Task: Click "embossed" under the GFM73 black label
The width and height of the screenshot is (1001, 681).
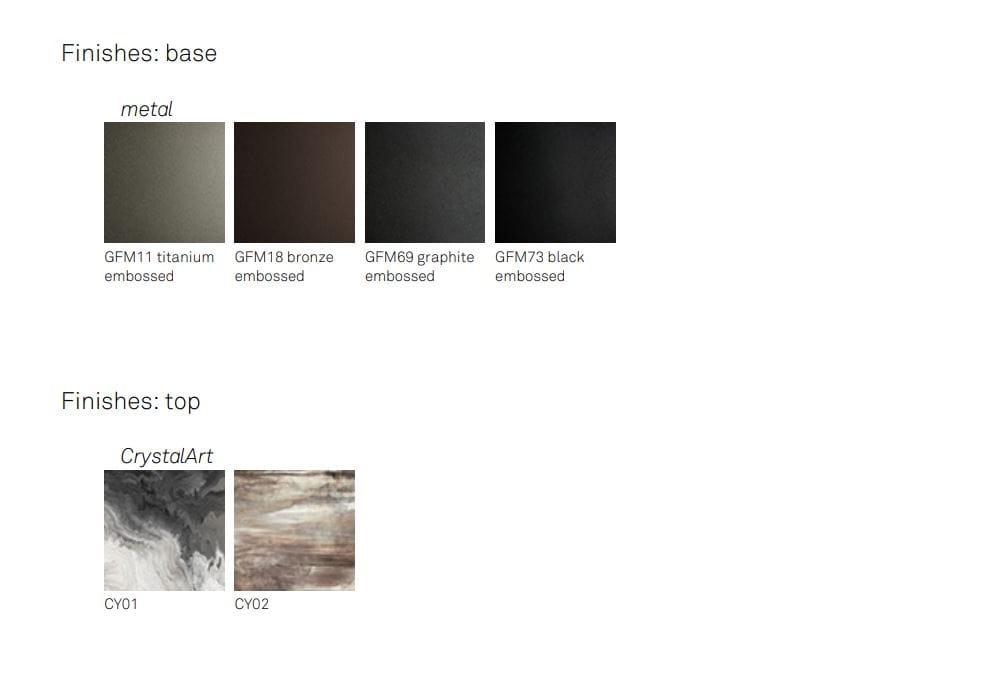Action: click(x=530, y=276)
